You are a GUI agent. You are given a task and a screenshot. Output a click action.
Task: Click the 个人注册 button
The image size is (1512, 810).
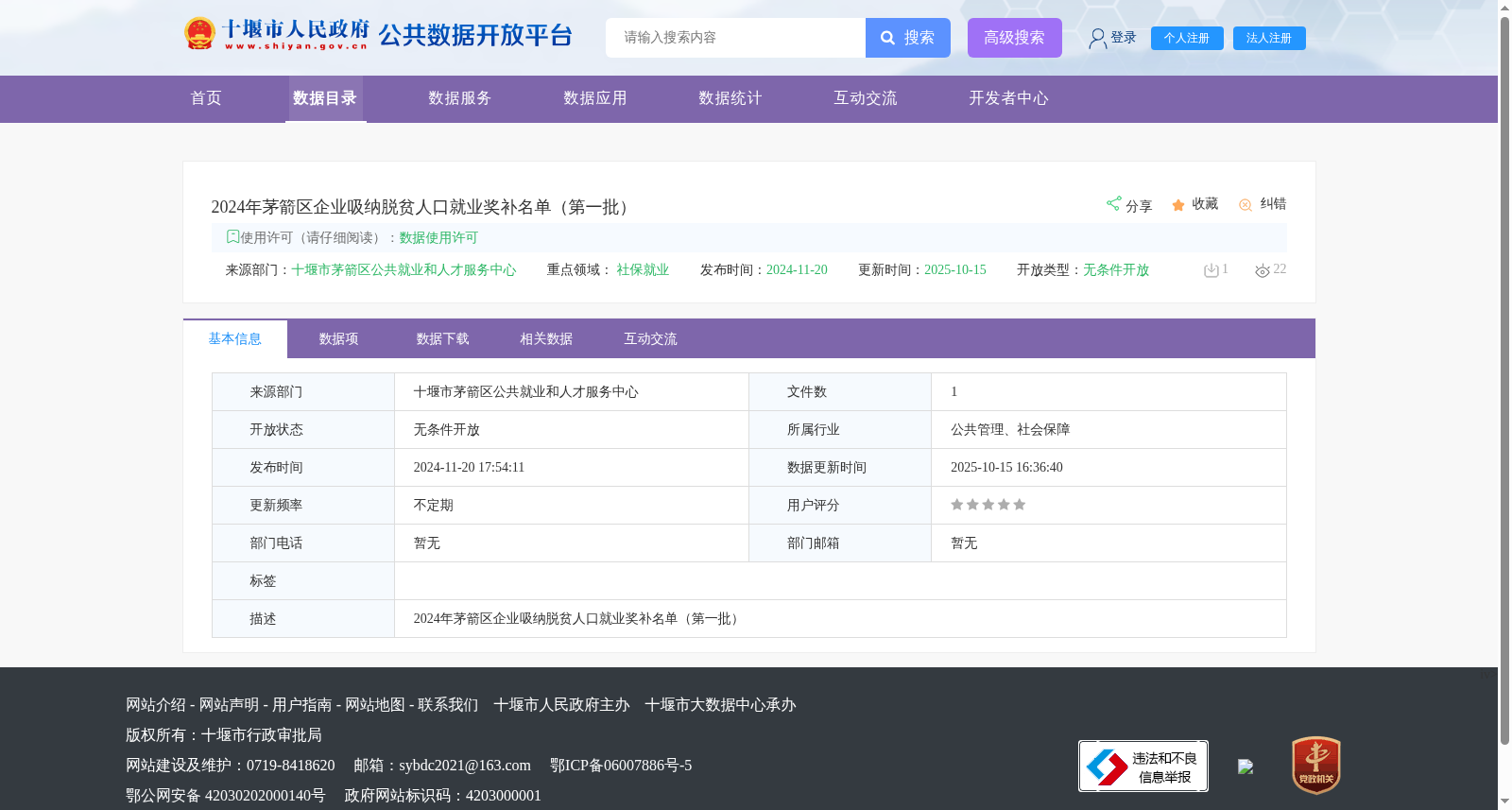coord(1187,38)
